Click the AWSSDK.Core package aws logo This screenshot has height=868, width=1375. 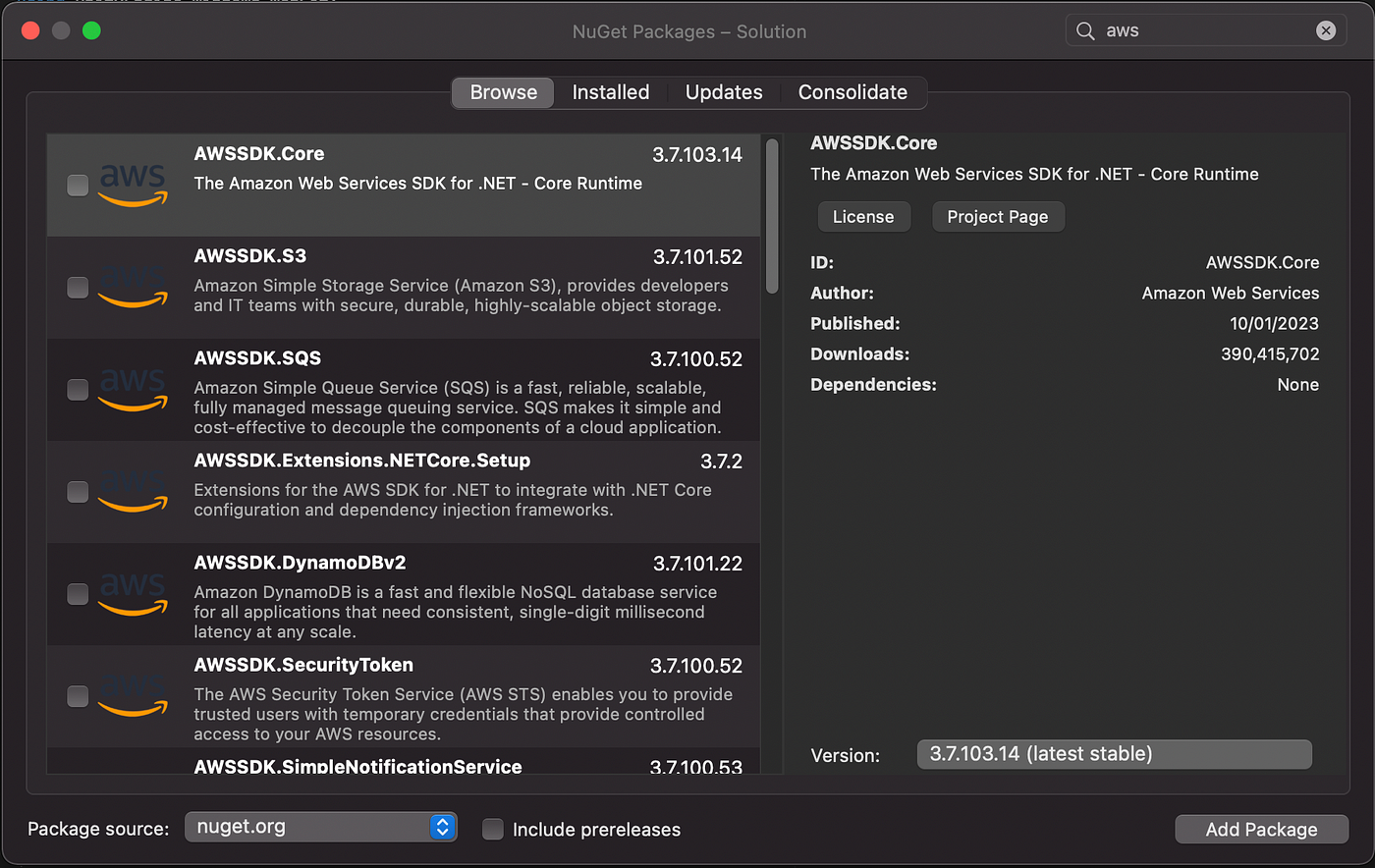click(x=133, y=185)
